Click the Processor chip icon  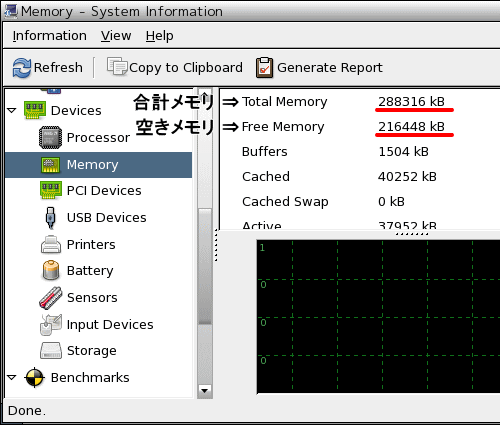[x=50, y=137]
